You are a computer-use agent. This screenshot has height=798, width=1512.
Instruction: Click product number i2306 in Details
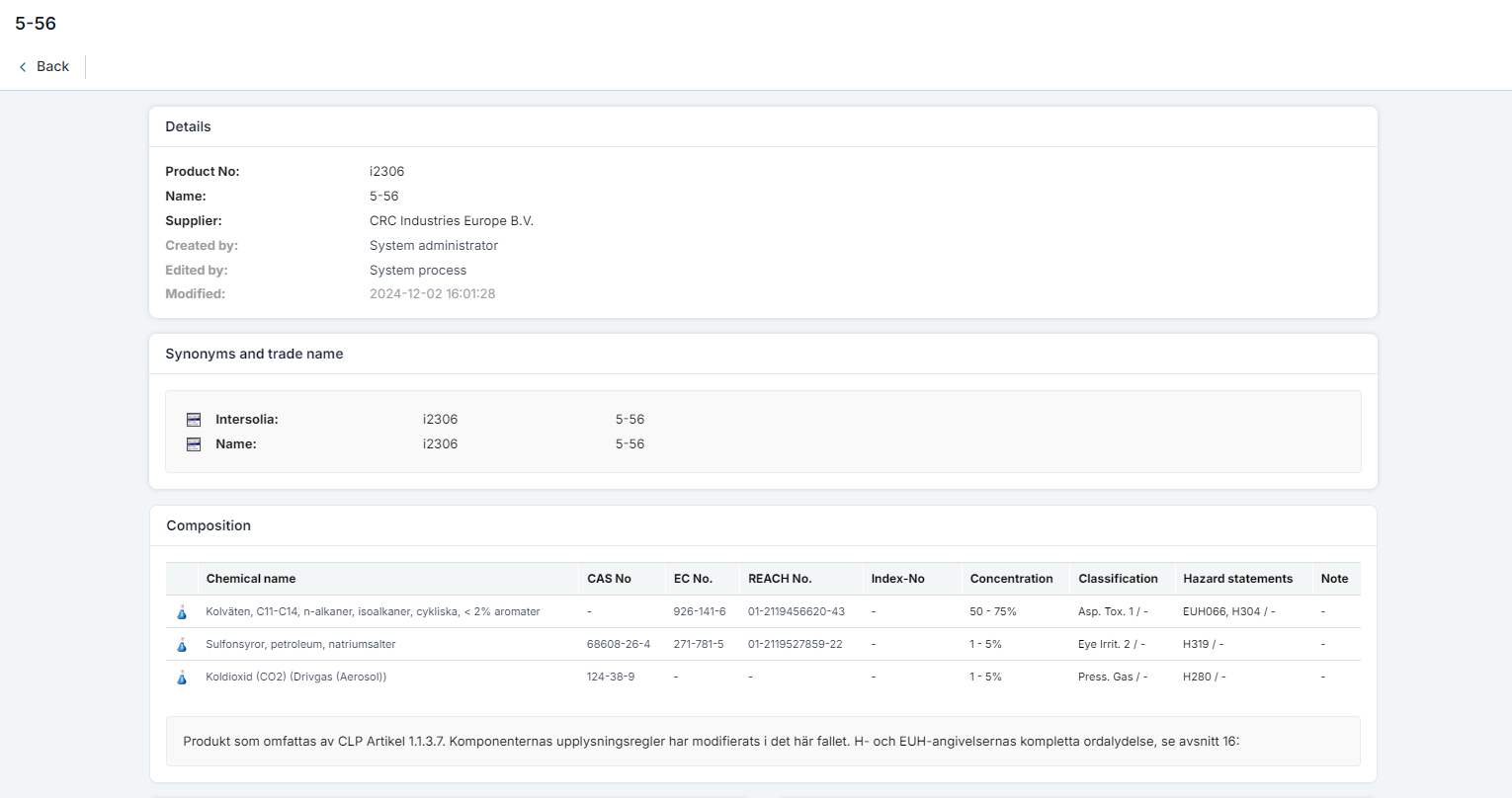(x=386, y=171)
